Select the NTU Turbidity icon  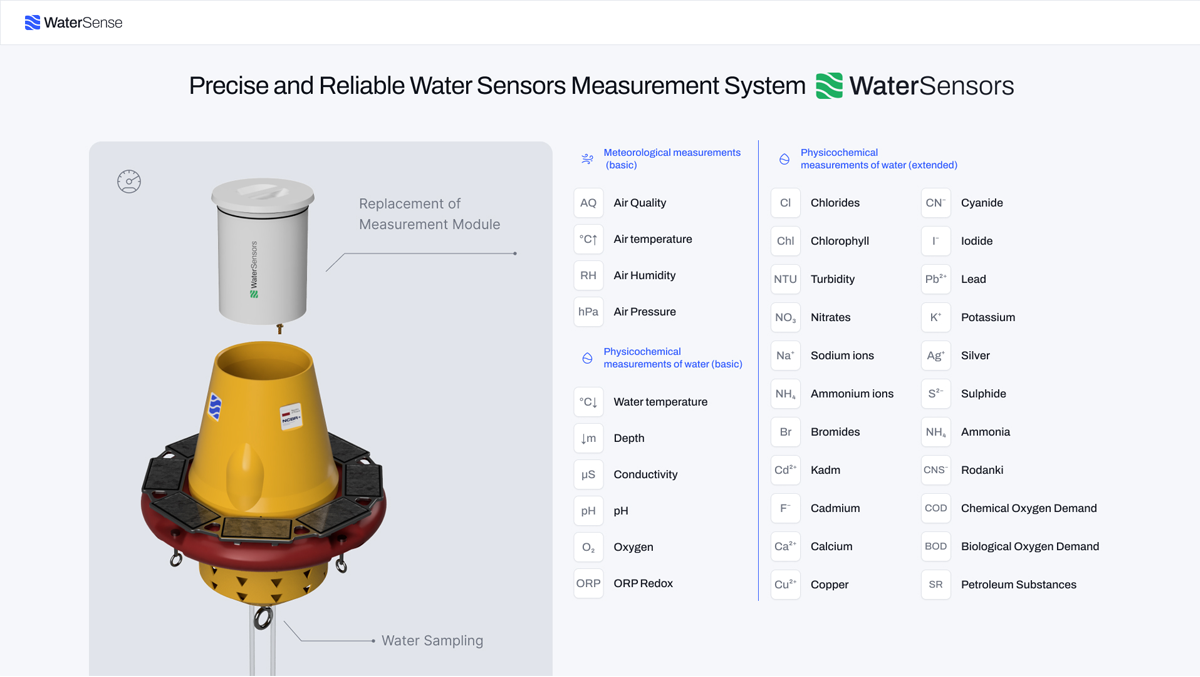[785, 279]
